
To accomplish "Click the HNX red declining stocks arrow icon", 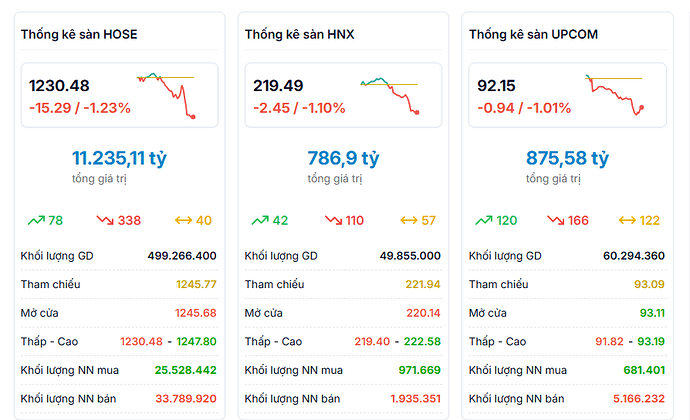I will click(x=329, y=220).
